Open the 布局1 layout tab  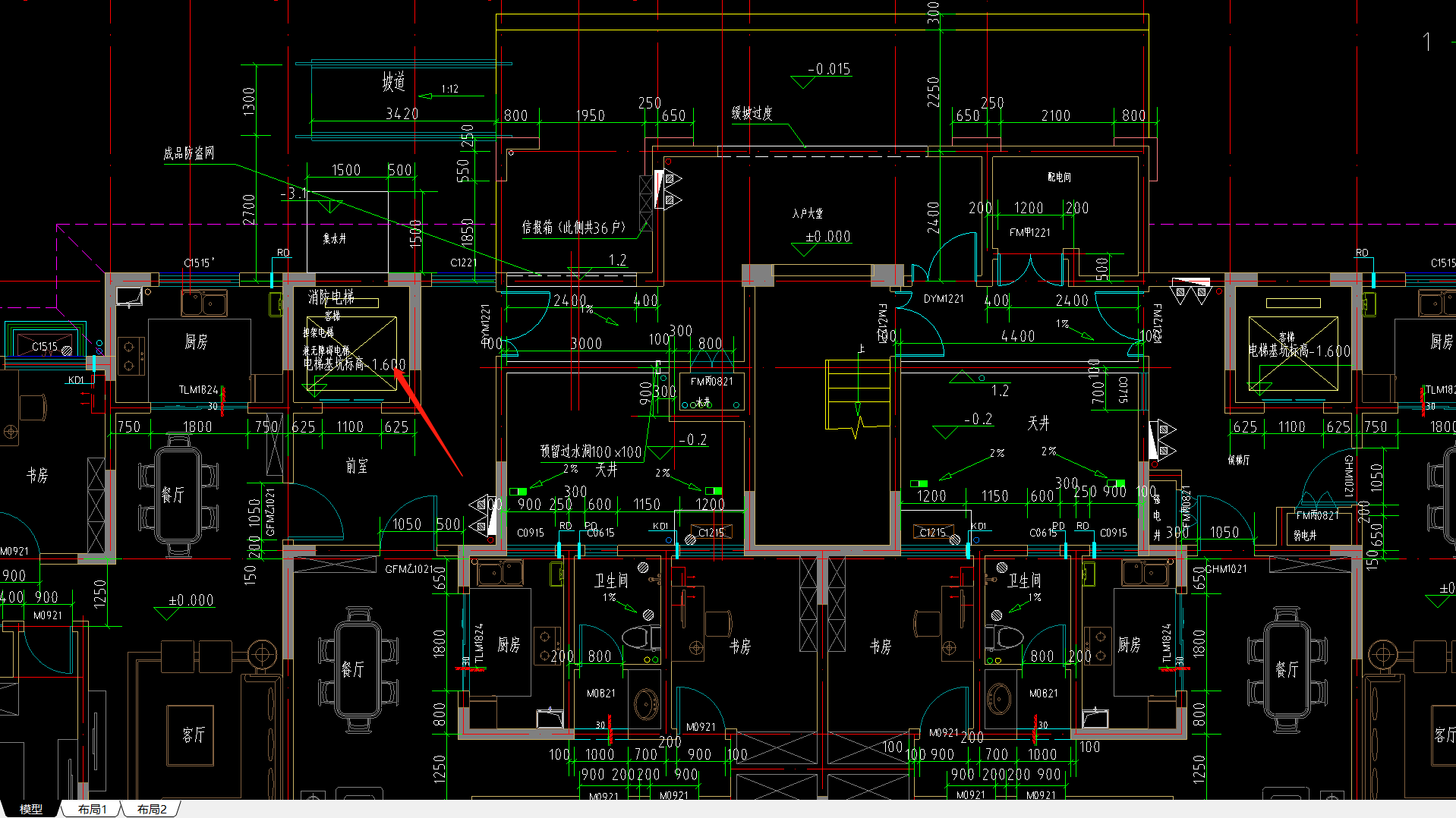point(93,809)
